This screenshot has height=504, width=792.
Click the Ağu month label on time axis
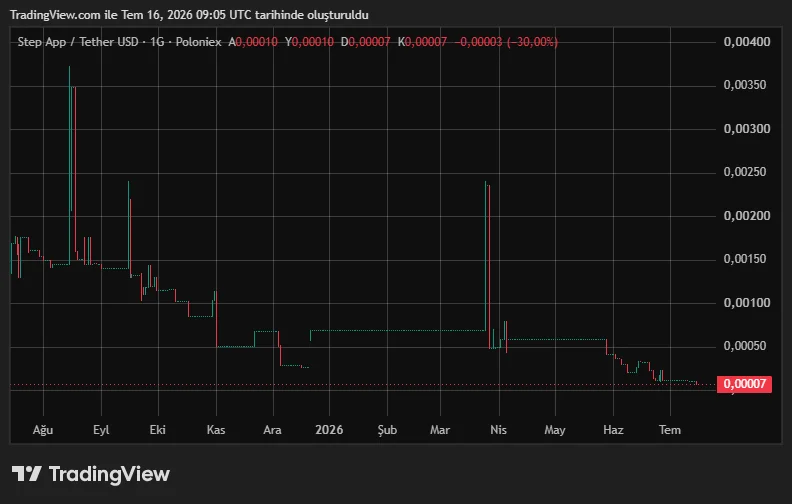point(43,430)
